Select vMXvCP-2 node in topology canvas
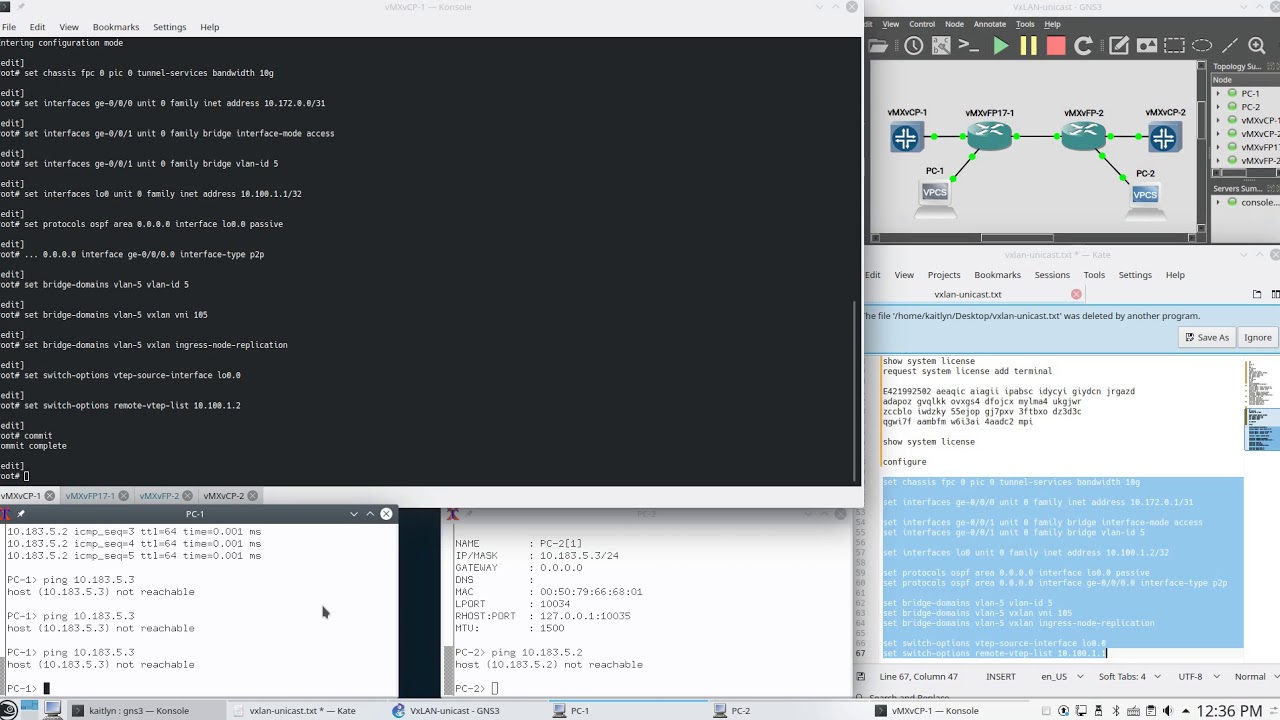Screen dimensions: 1280x720 point(1163,138)
